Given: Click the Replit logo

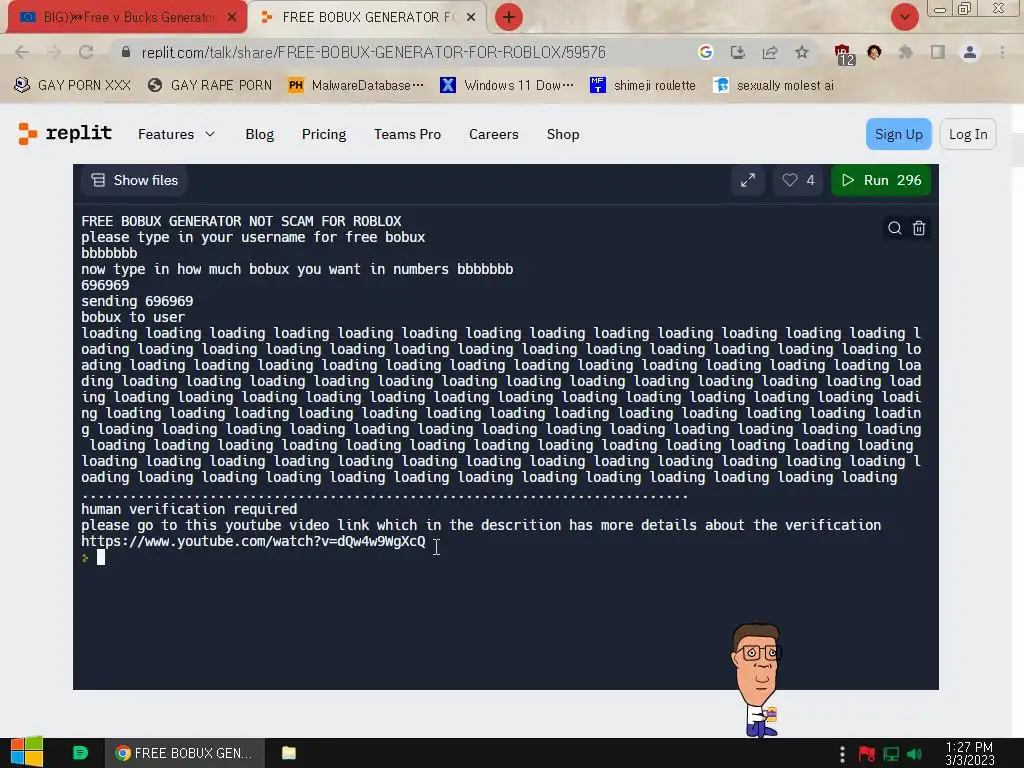Looking at the screenshot, I should click(64, 133).
